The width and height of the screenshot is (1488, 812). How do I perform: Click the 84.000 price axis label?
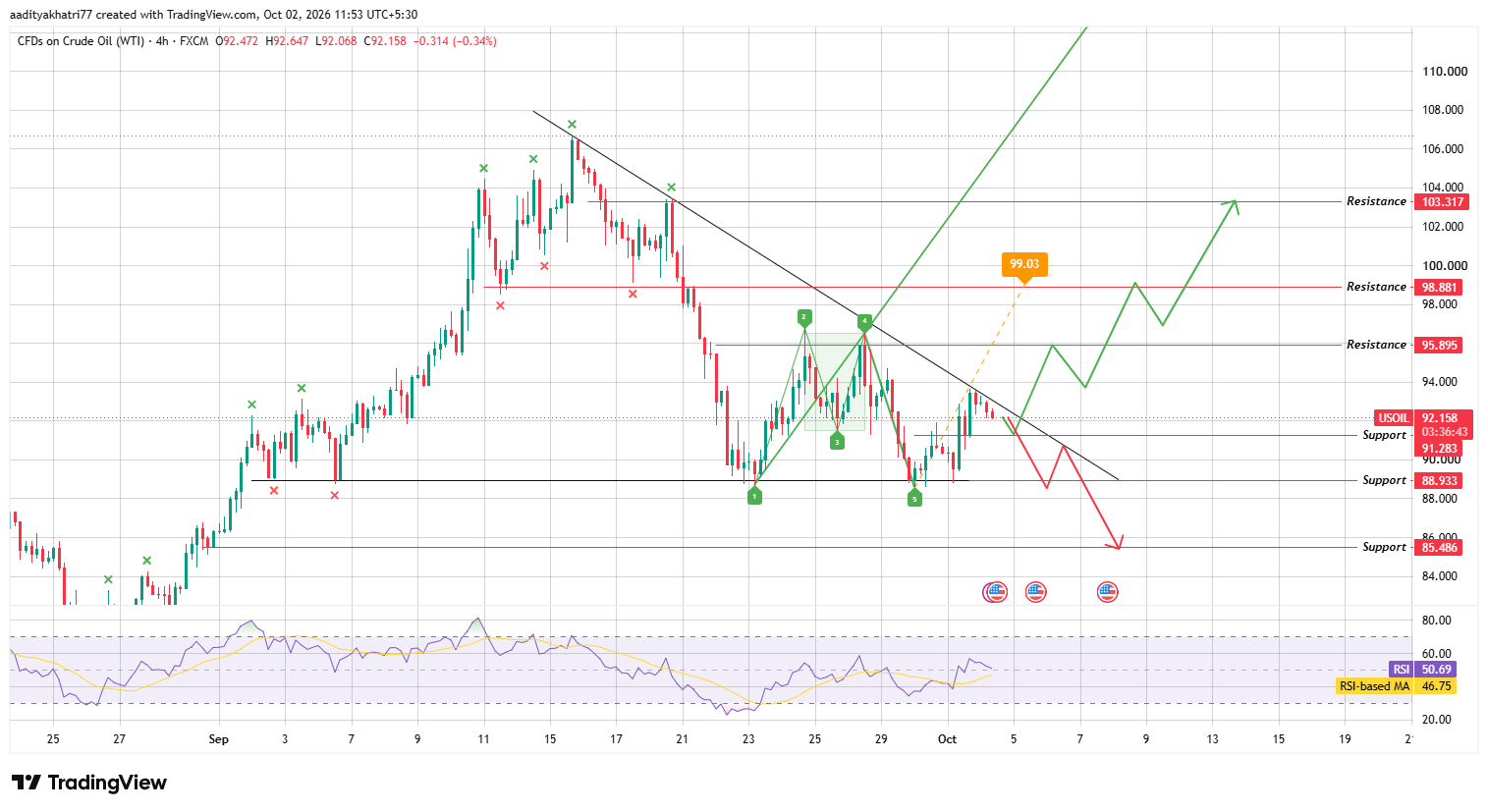[x=1442, y=576]
